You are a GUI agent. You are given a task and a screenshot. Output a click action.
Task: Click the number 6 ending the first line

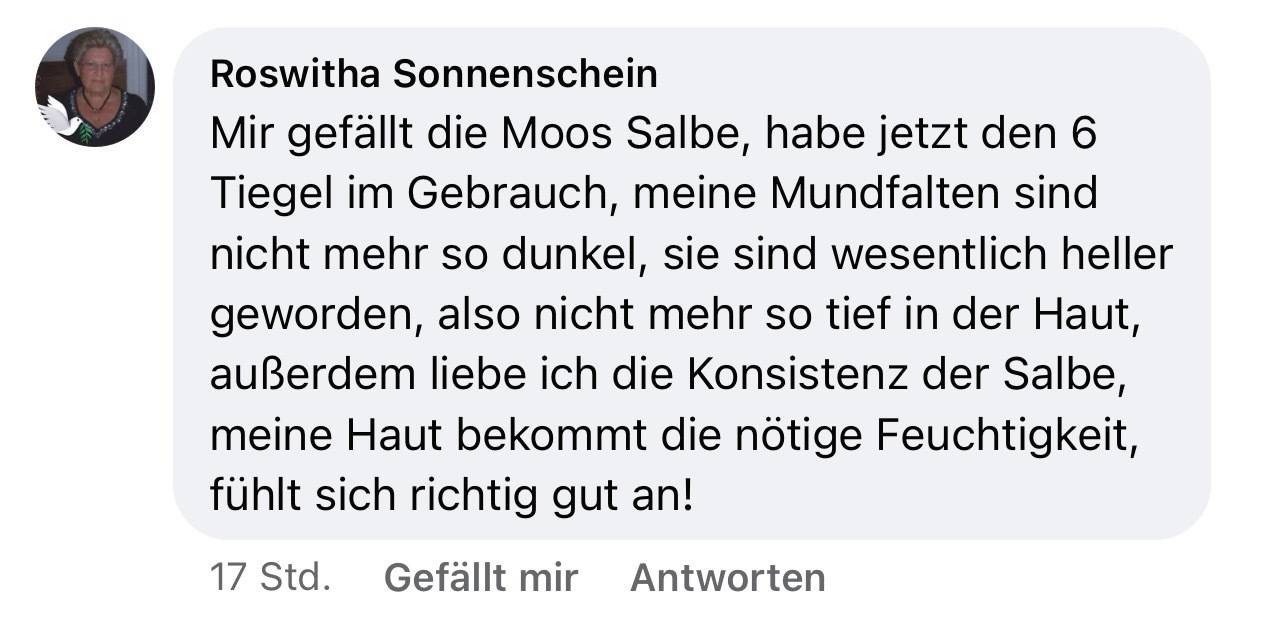click(1084, 135)
